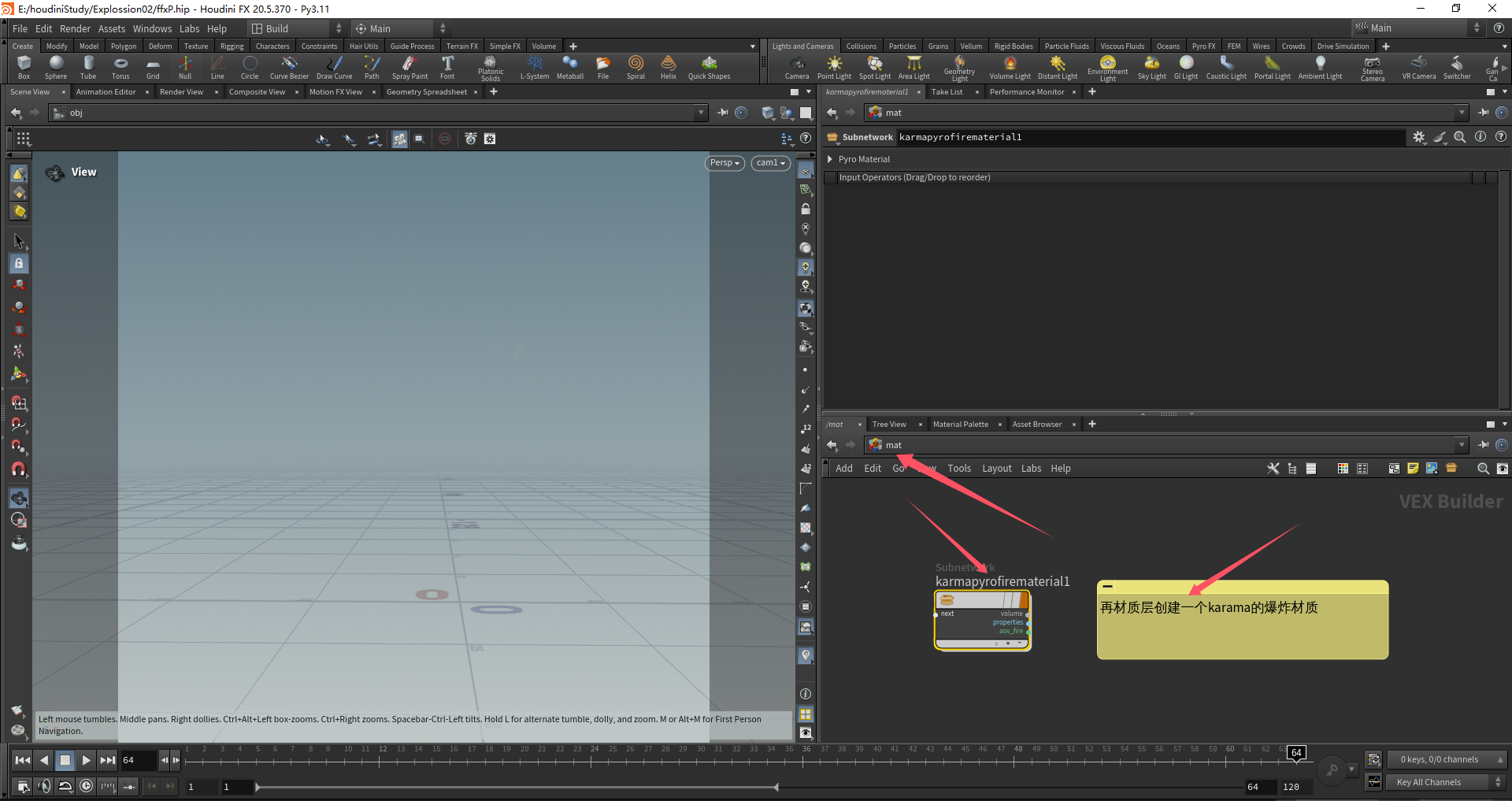
Task: Open the Build desktop dropdown
Action: 296,28
